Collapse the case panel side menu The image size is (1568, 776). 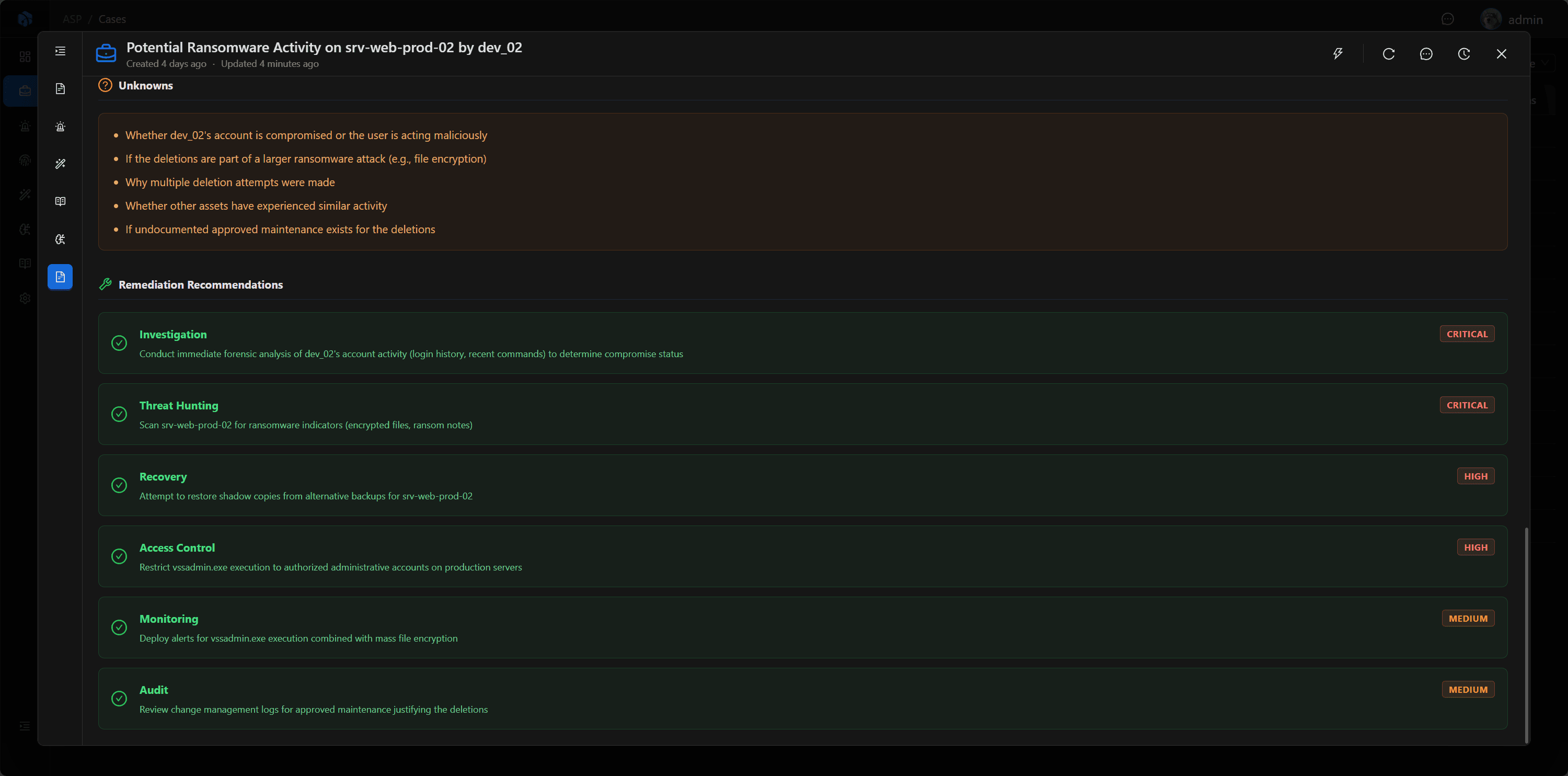coord(60,51)
